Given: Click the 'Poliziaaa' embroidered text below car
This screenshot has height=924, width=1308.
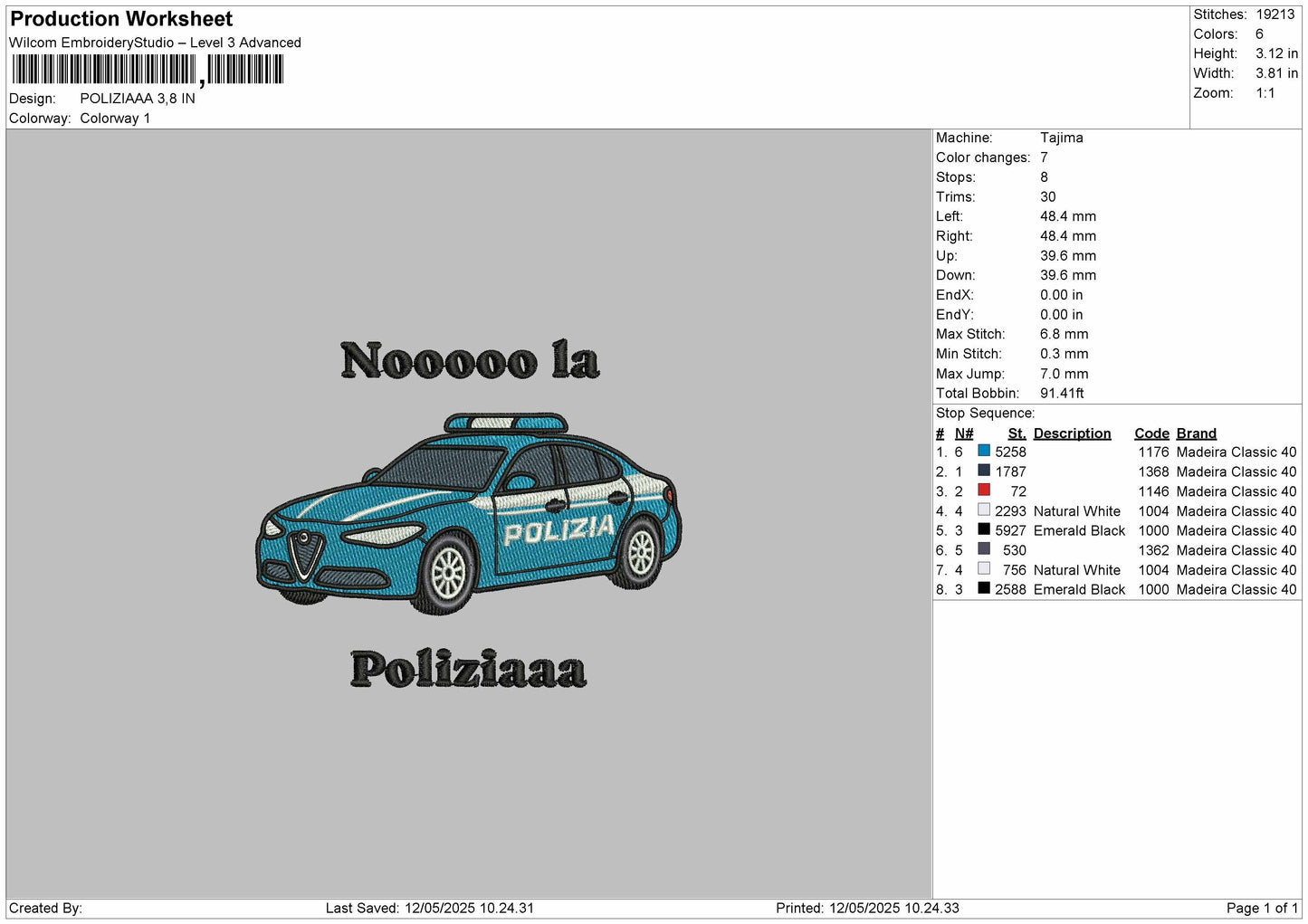Looking at the screenshot, I should click(x=468, y=669).
